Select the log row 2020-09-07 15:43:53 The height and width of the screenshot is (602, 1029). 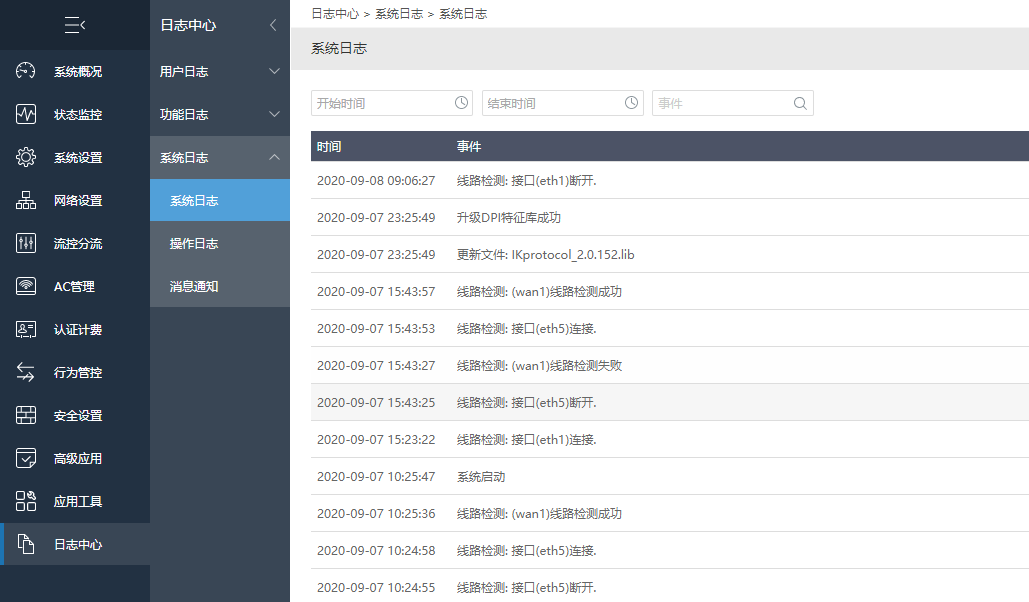tap(669, 328)
